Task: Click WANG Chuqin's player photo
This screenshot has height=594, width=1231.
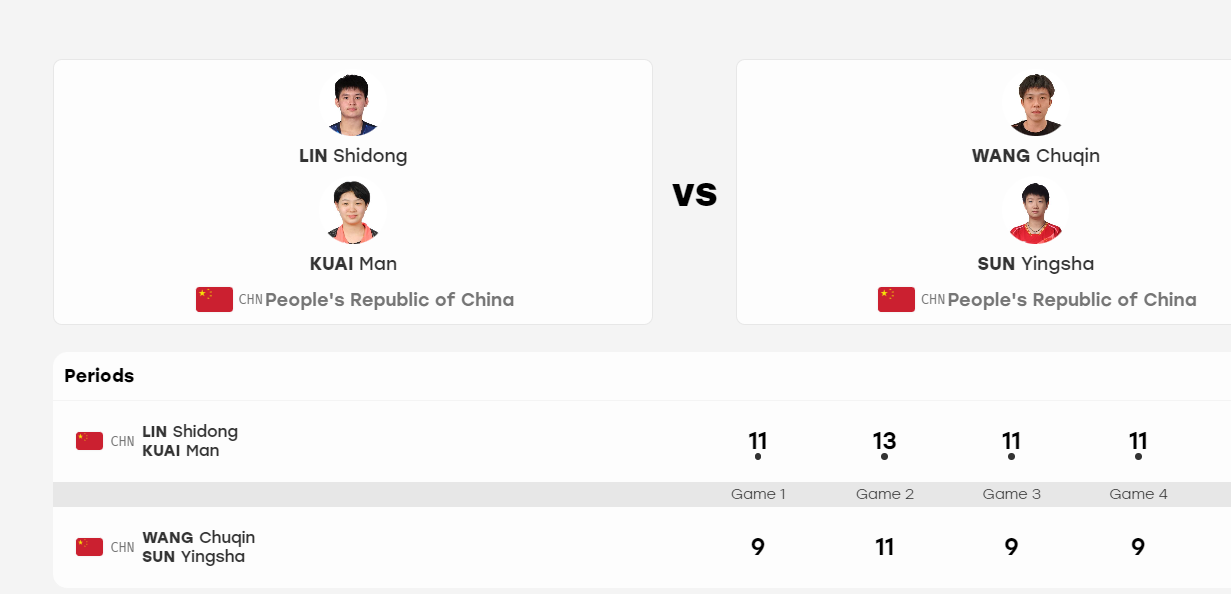Action: tap(1036, 105)
